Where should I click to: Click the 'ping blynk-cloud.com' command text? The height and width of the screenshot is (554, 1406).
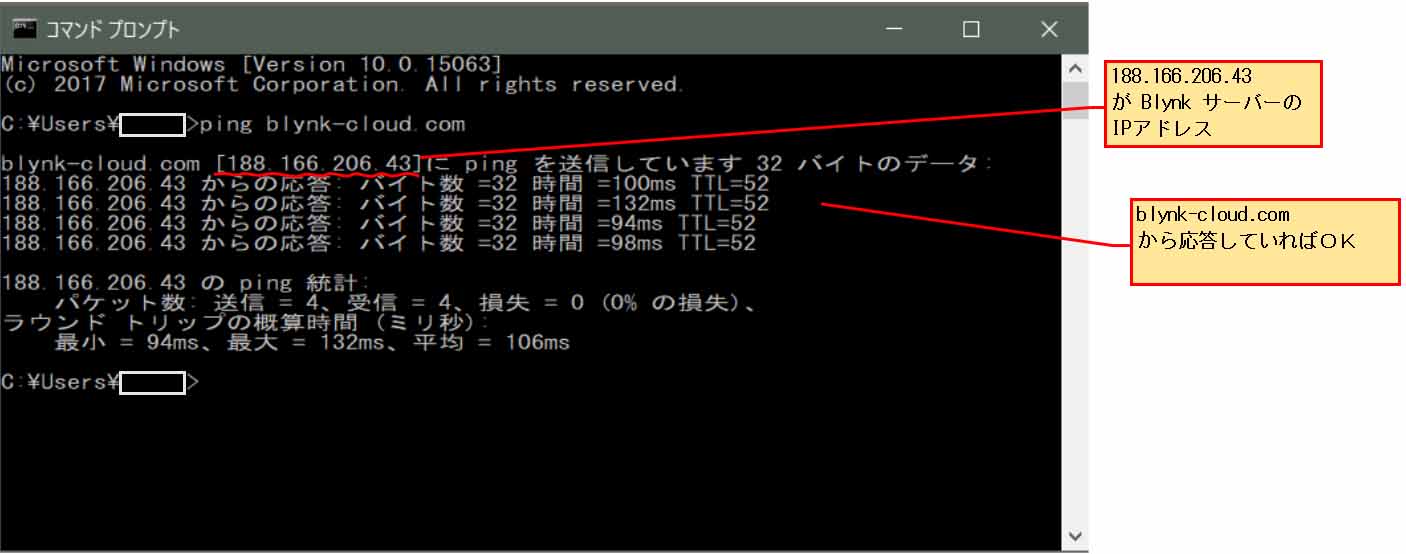click(x=333, y=125)
